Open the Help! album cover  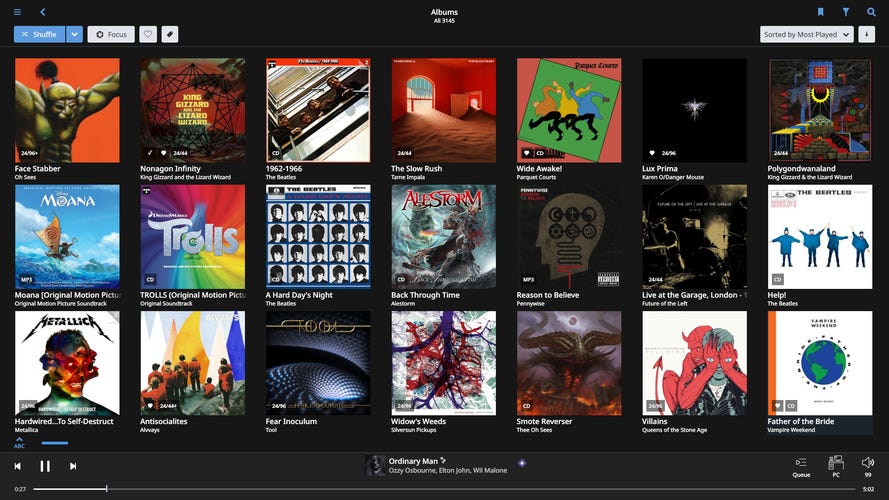[820, 237]
